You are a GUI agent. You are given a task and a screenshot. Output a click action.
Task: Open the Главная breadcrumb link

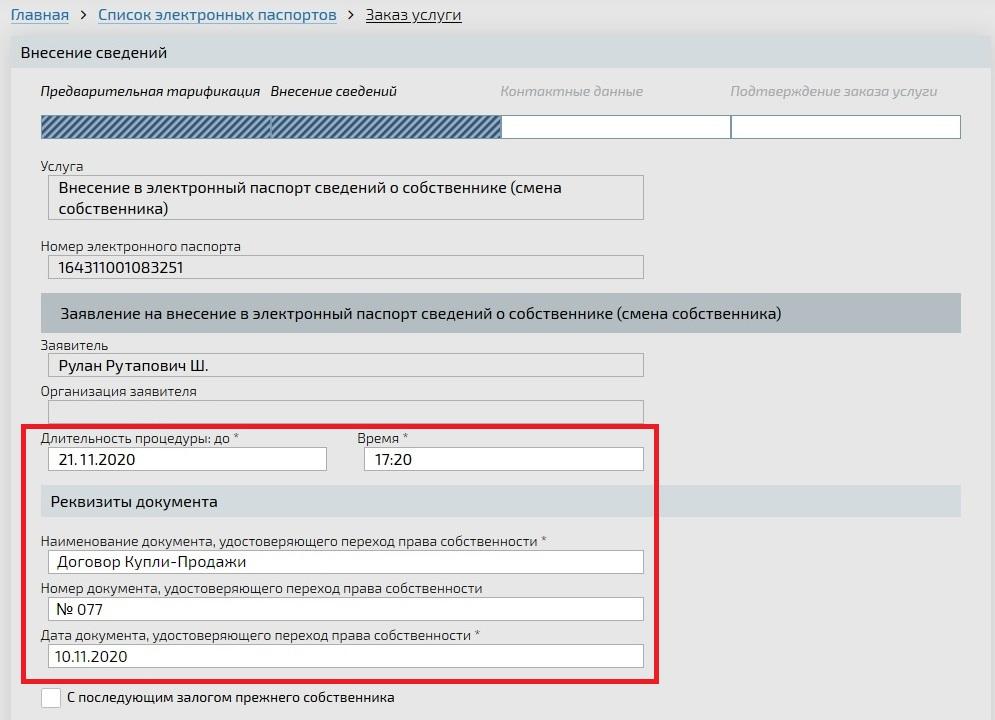pos(40,15)
